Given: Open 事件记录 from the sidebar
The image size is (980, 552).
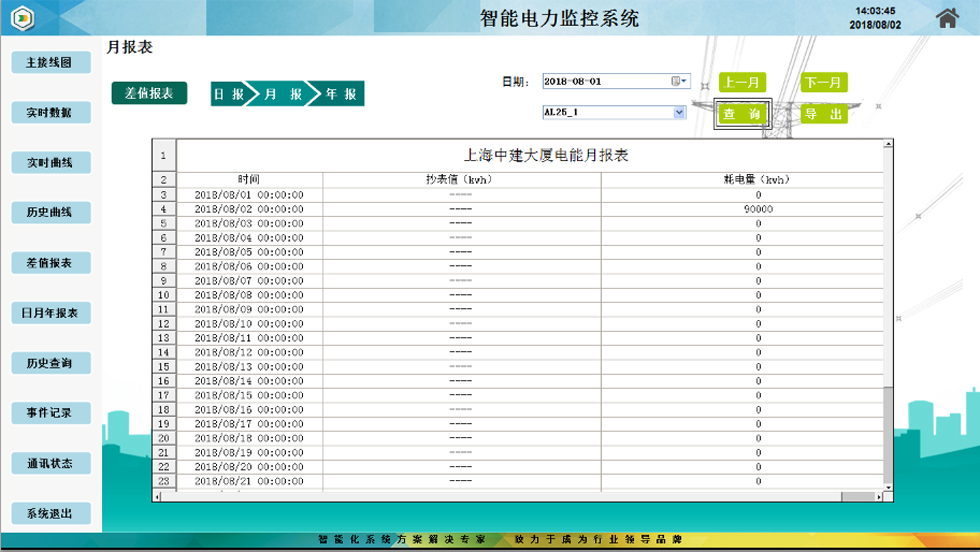Looking at the screenshot, I should (x=49, y=413).
